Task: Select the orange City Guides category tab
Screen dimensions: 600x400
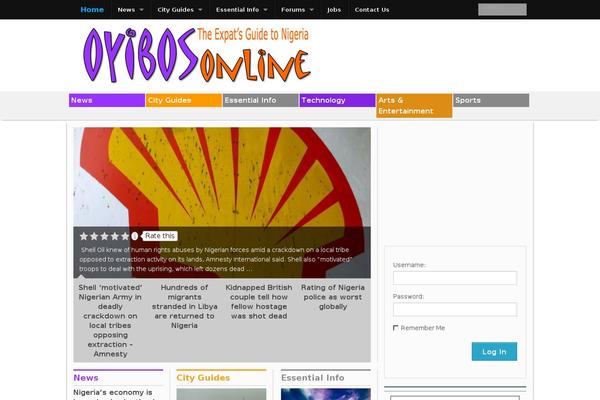Action: coord(184,100)
